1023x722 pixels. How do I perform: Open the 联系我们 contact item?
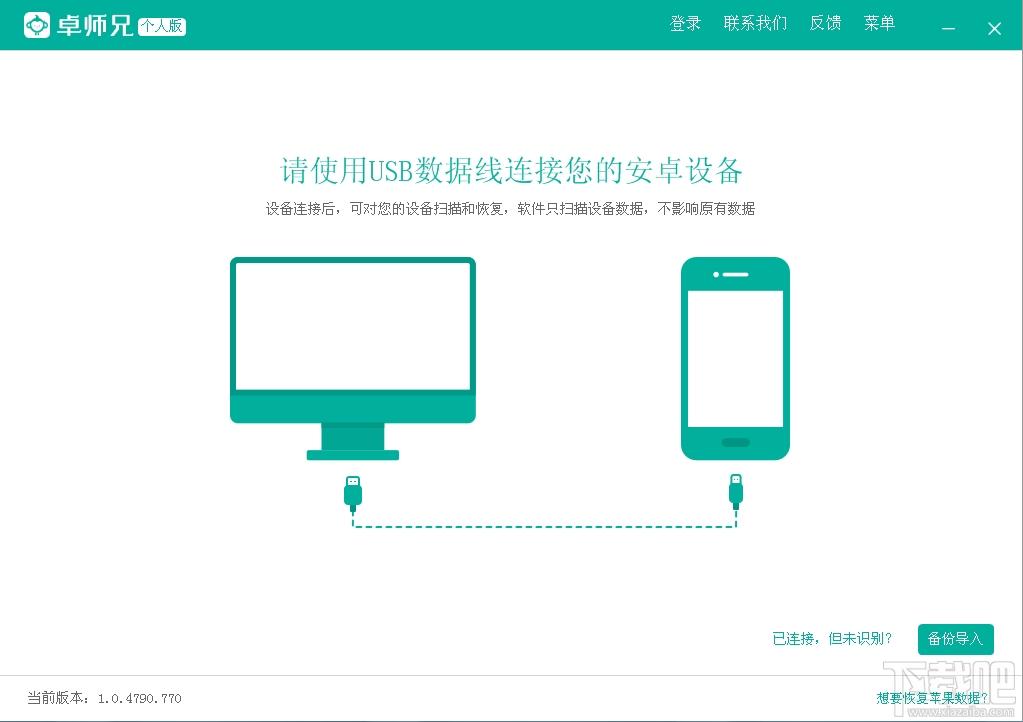click(756, 23)
